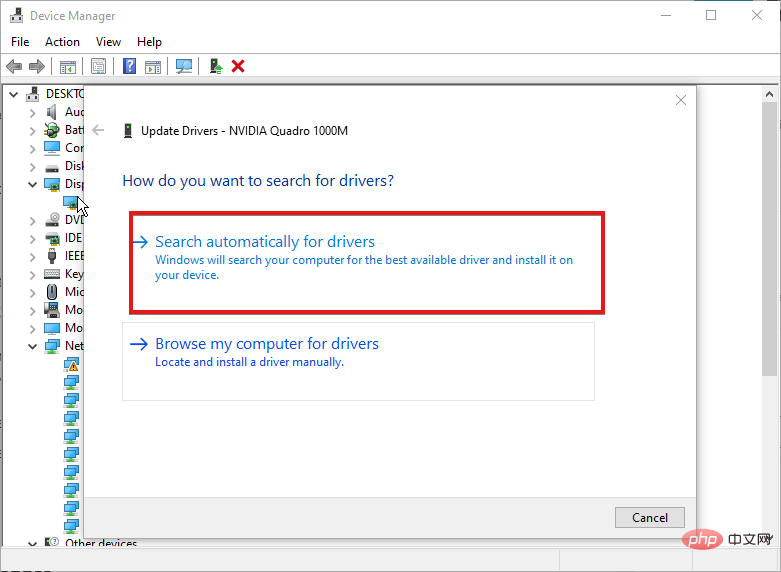Choose Browse my computer for drivers
The width and height of the screenshot is (781, 572).
(x=358, y=361)
